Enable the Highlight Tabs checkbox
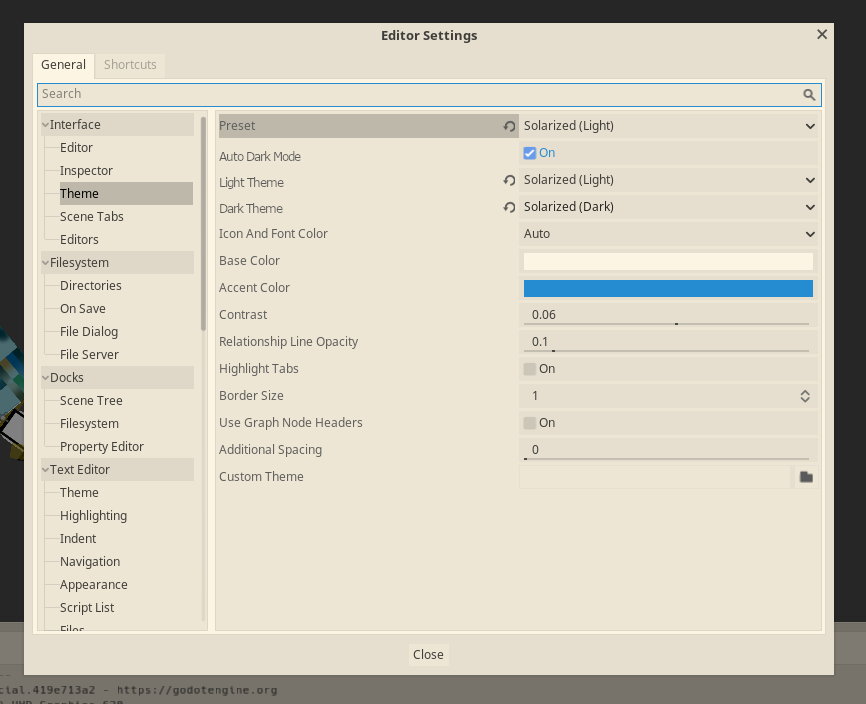Screen dimensions: 866x704 pos(530,369)
